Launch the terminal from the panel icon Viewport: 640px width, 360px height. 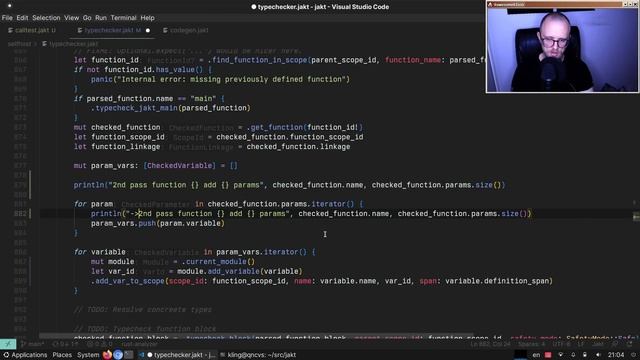click(x=129, y=355)
